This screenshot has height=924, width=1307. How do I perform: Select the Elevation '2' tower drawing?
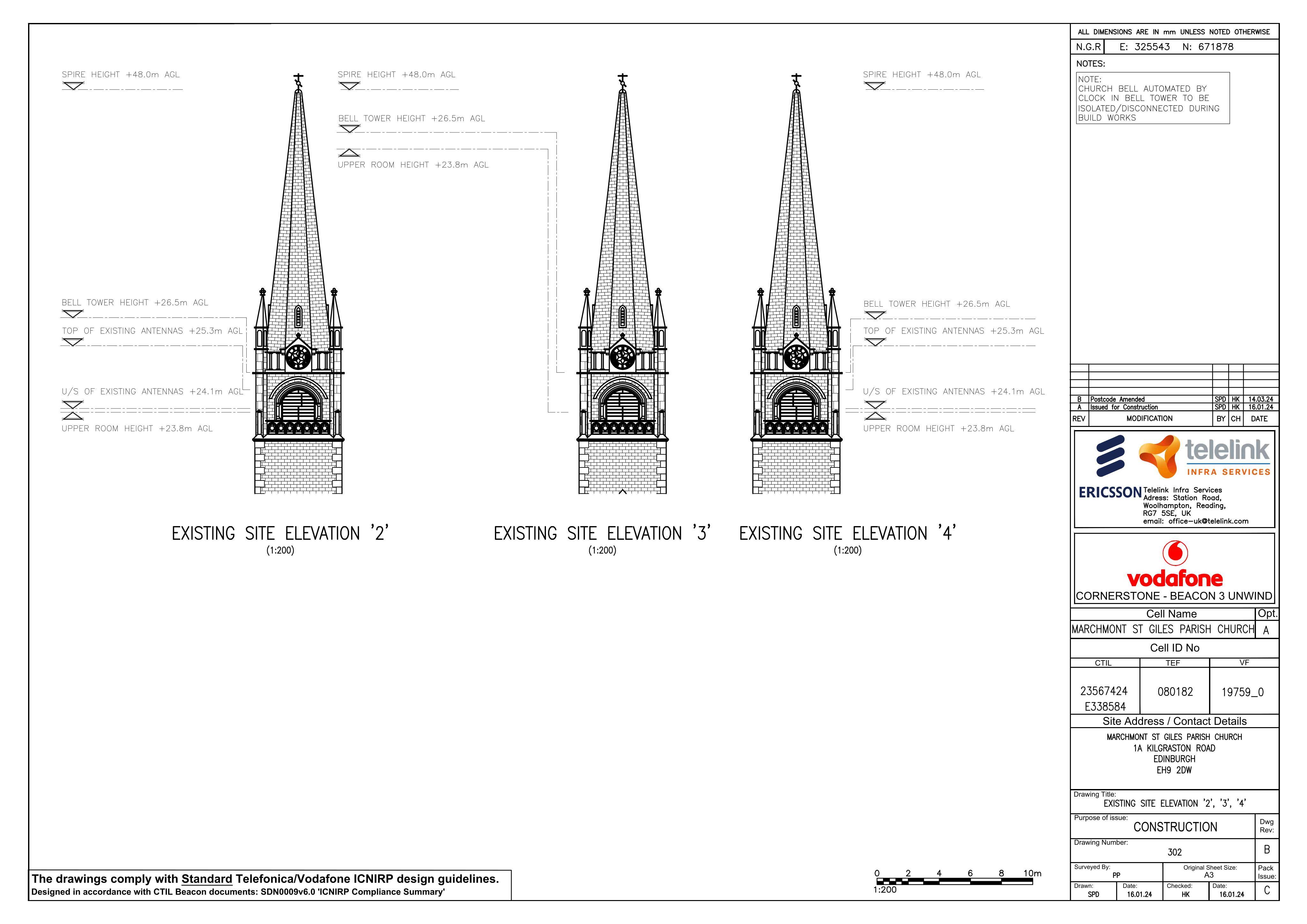point(298,284)
